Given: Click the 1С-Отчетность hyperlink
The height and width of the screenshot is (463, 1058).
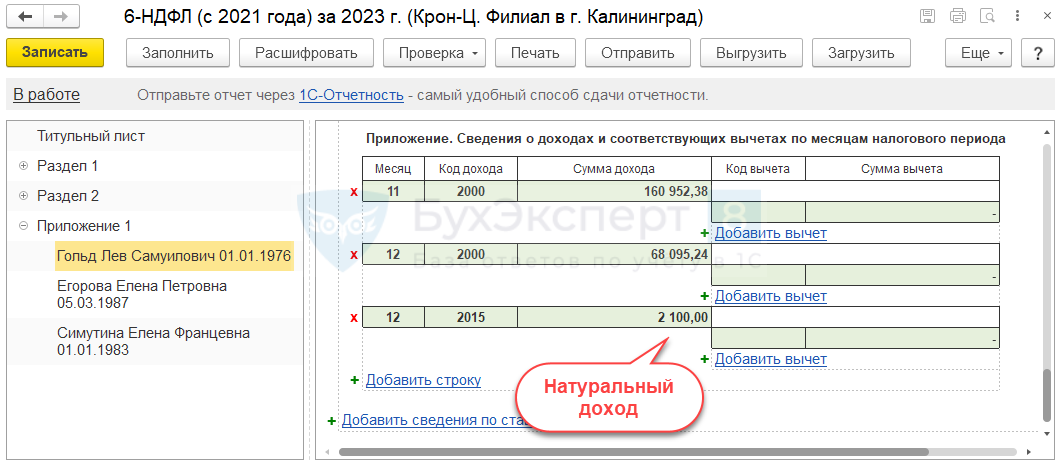Looking at the screenshot, I should pos(351,95).
